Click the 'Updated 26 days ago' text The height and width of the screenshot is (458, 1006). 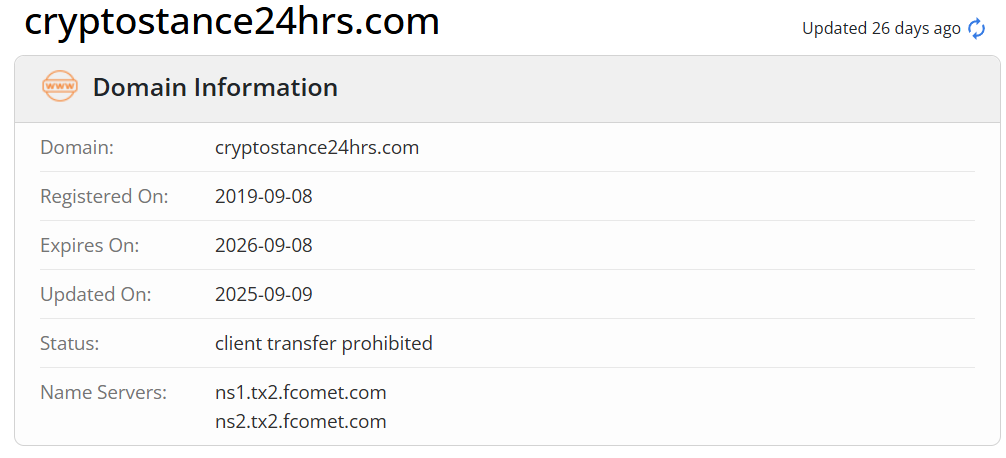pos(881,28)
